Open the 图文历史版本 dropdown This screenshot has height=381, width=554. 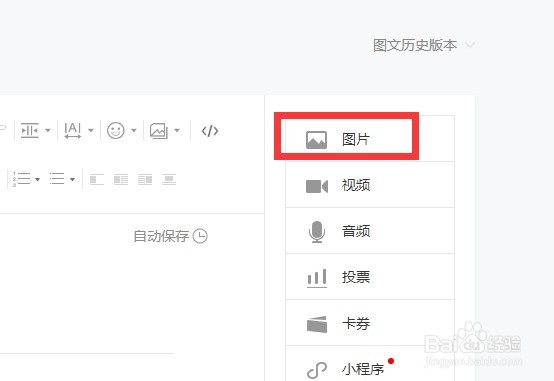[x=424, y=45]
